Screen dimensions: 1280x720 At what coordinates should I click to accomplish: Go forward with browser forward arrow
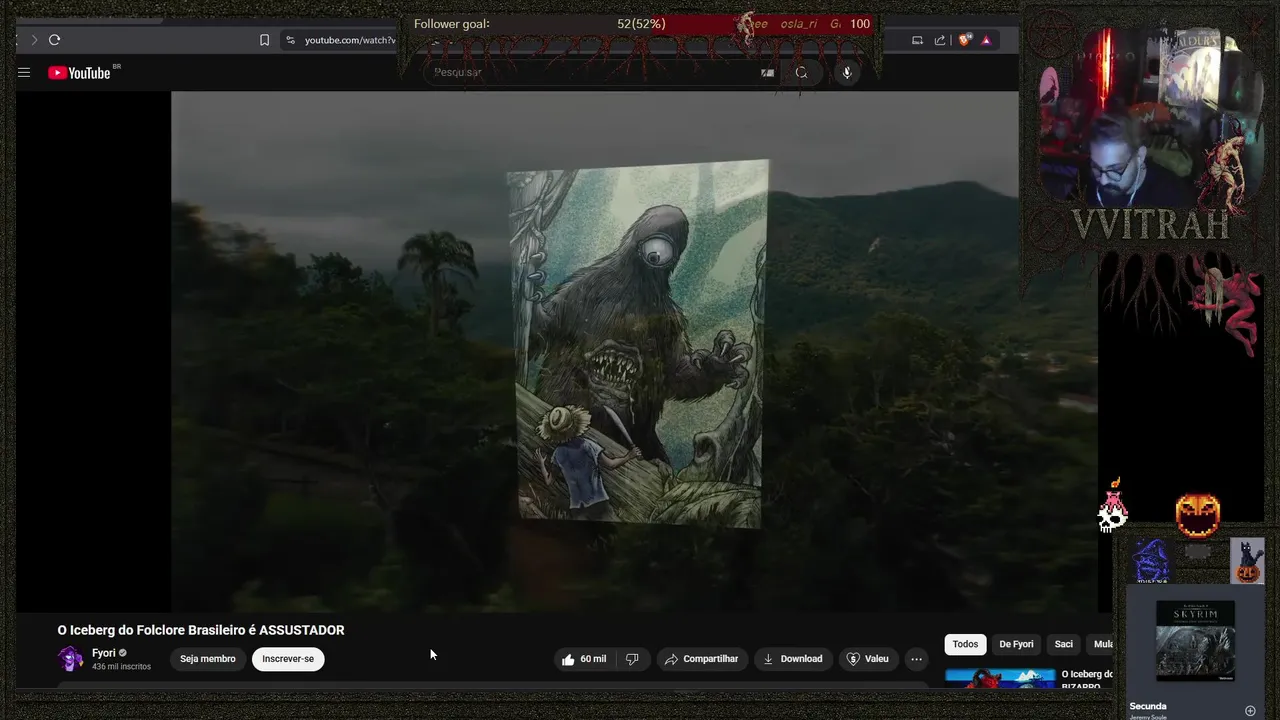[x=33, y=40]
